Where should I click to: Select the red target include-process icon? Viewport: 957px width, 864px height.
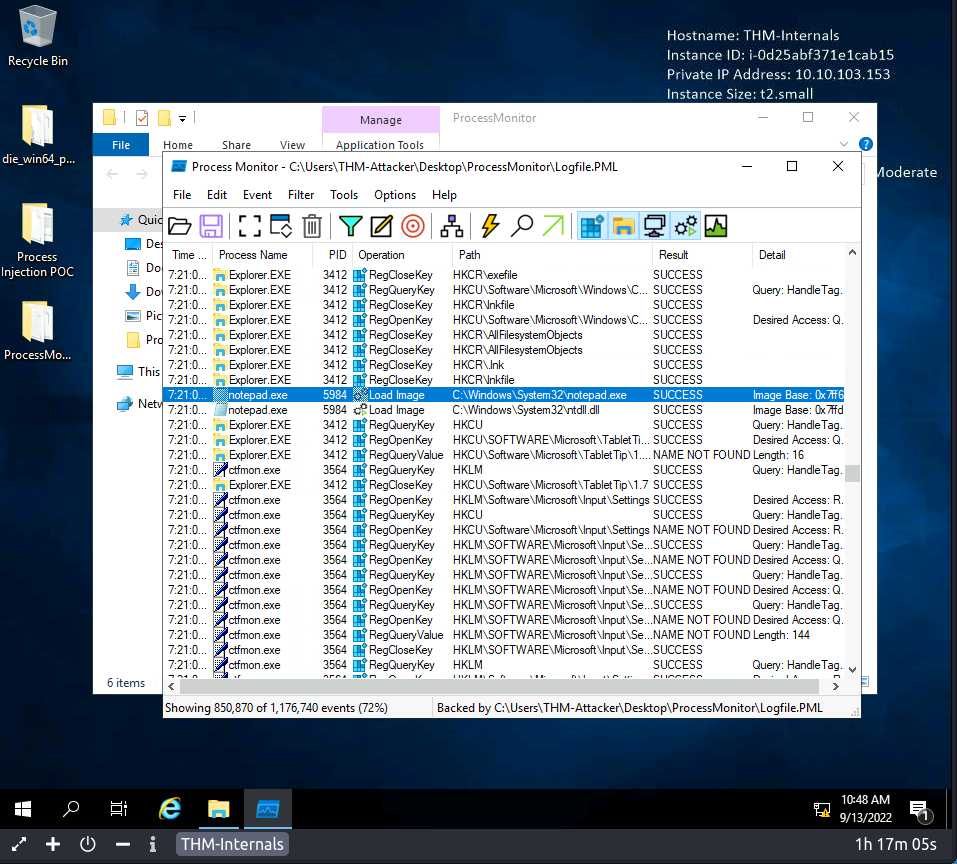pos(413,226)
